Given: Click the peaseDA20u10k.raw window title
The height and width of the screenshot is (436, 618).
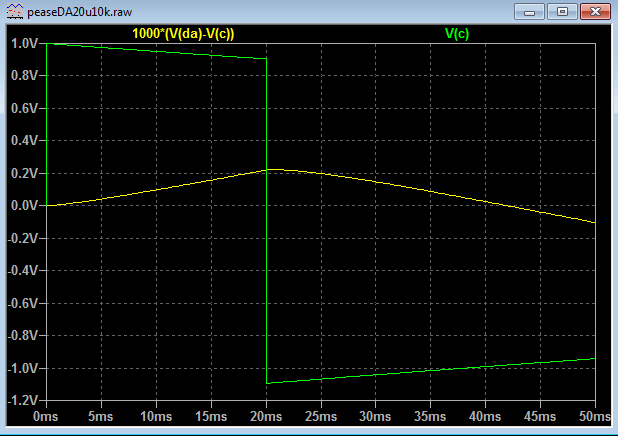Looking at the screenshot, I should tap(80, 12).
